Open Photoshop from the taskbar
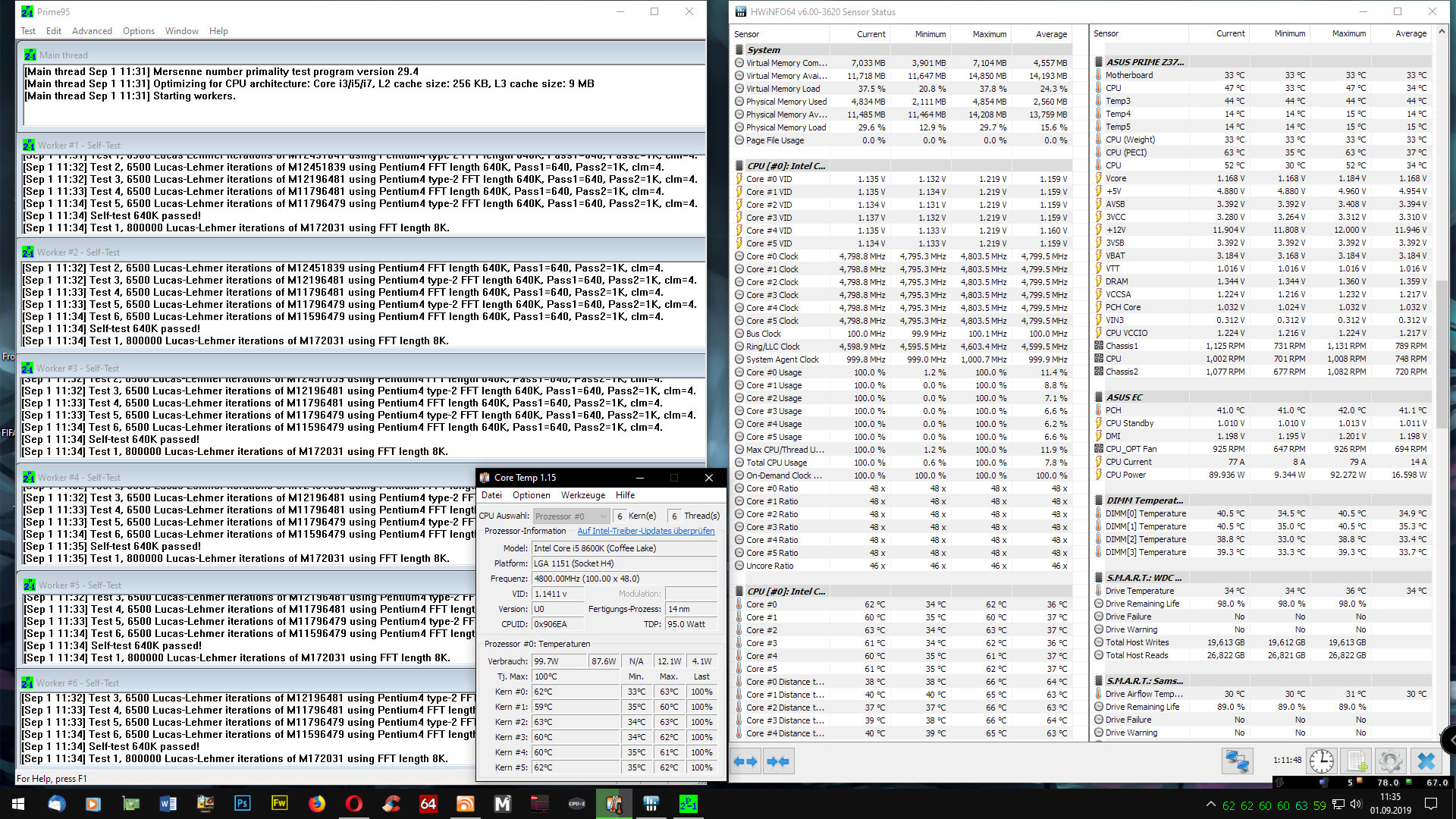1456x819 pixels. [x=242, y=803]
